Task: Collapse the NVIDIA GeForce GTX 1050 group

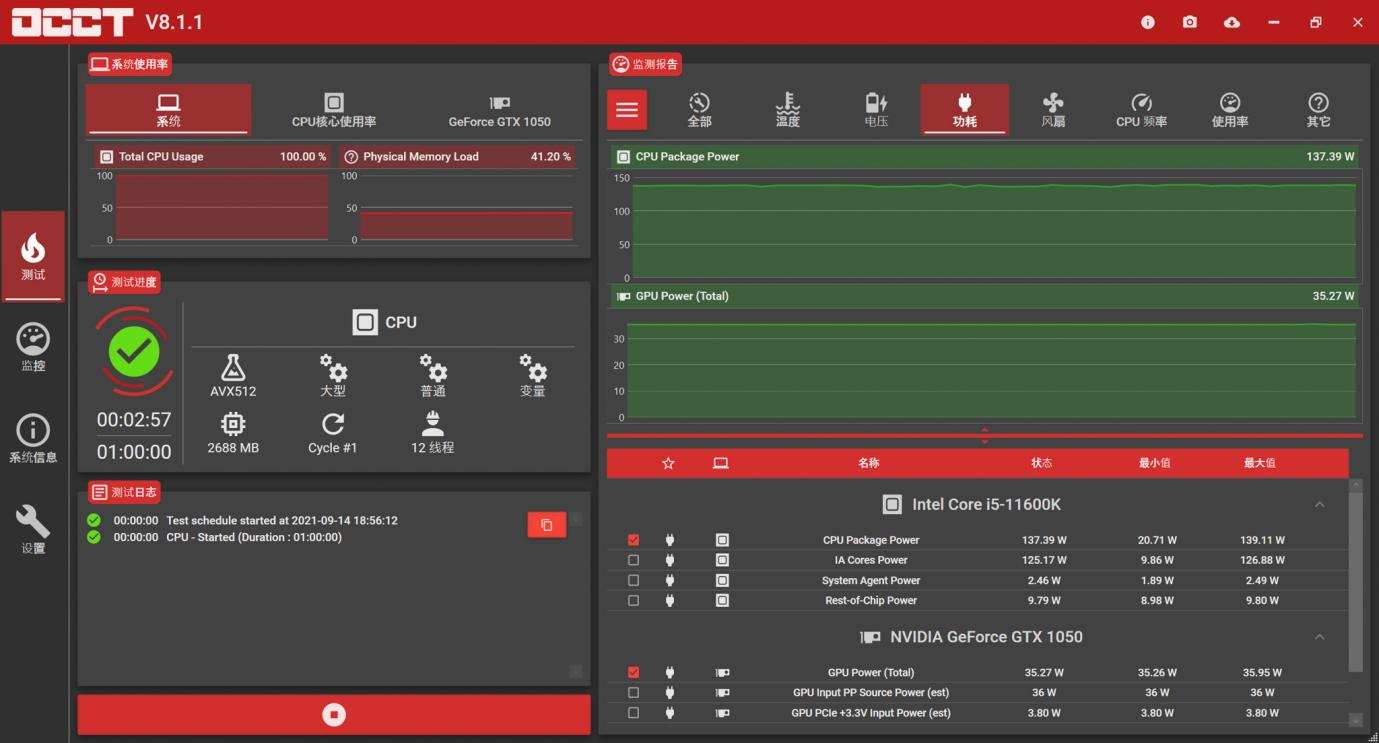Action: pyautogui.click(x=1319, y=637)
